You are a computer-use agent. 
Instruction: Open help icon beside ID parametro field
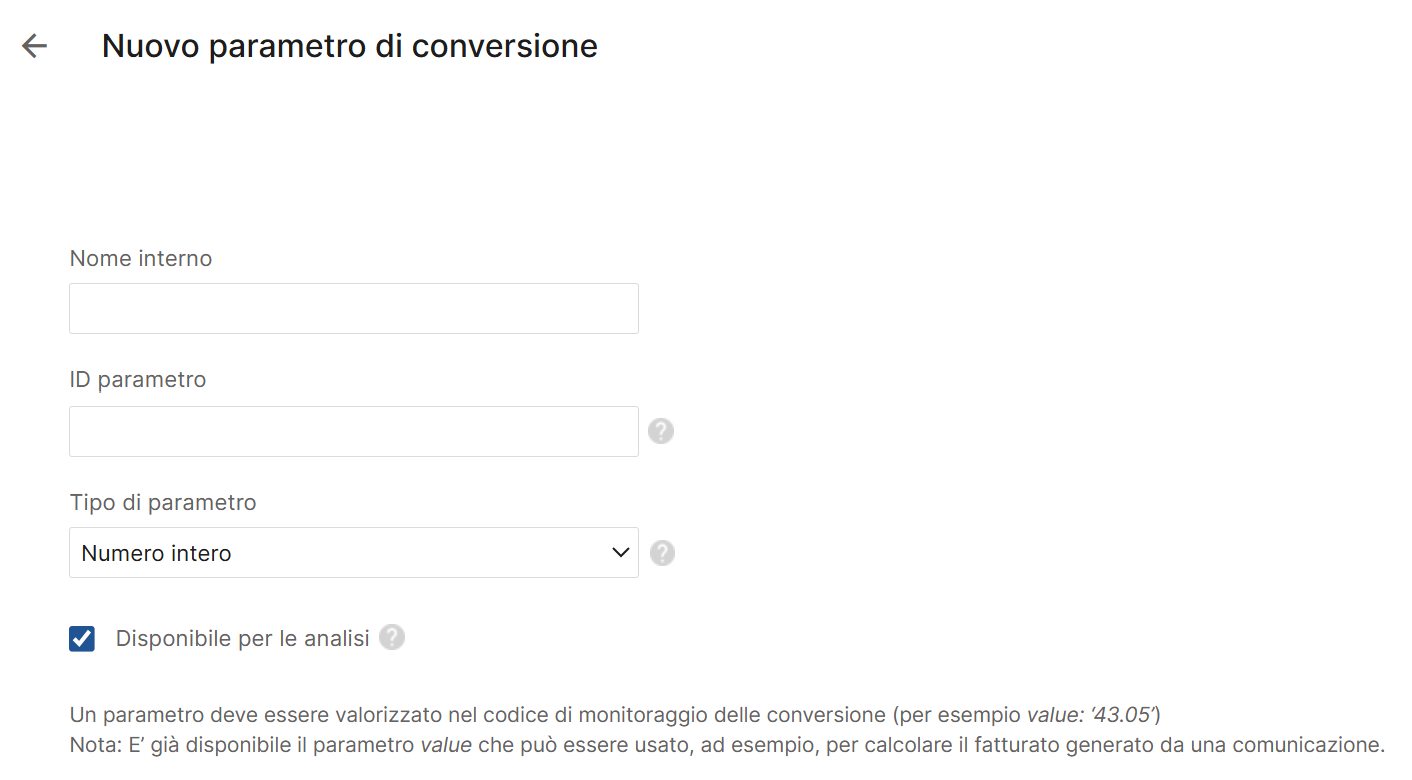click(x=661, y=431)
